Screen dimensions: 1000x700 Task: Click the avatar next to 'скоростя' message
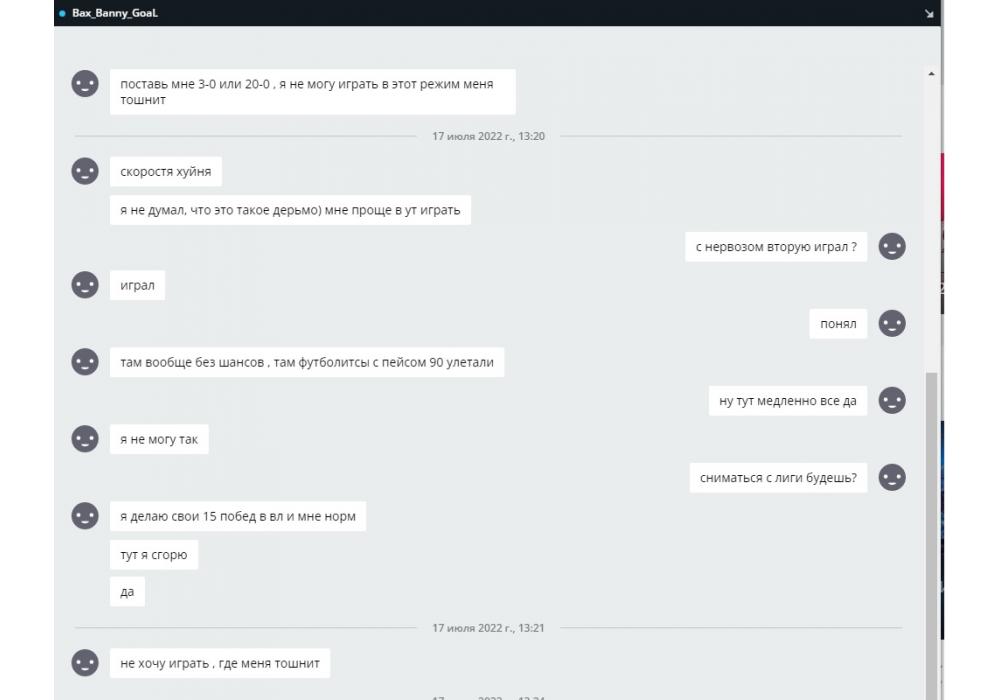(85, 171)
